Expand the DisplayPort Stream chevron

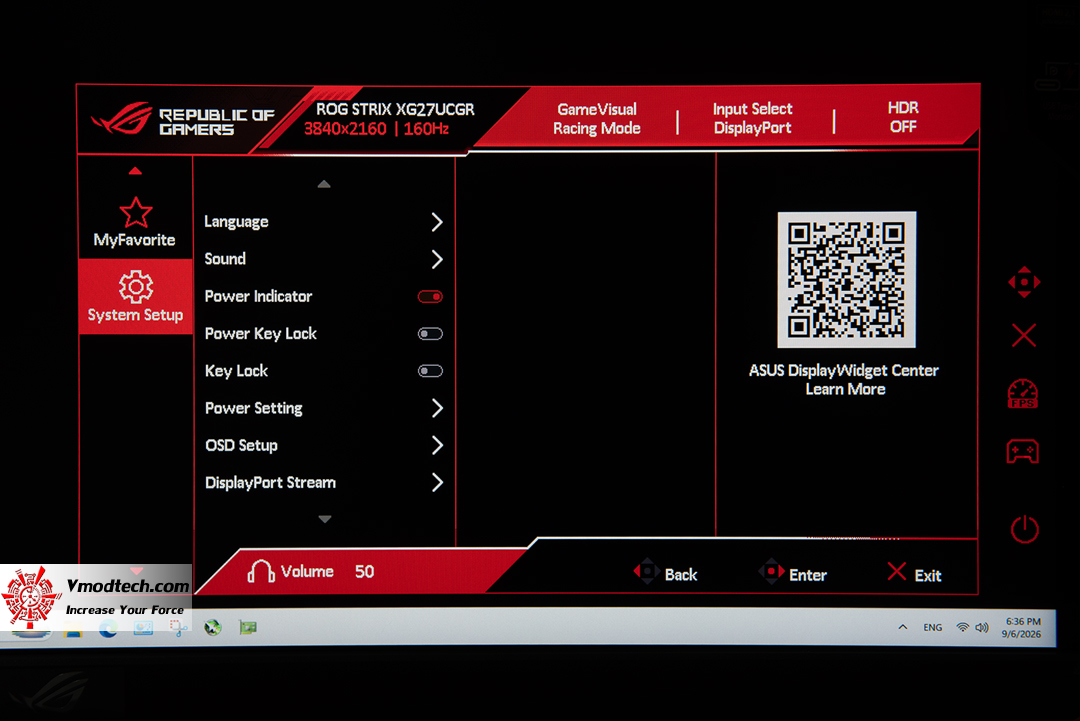[x=437, y=482]
